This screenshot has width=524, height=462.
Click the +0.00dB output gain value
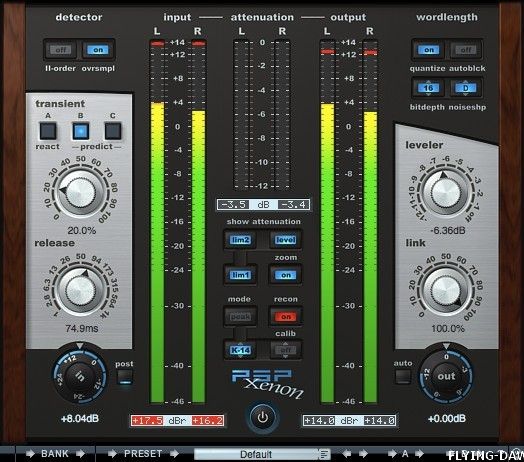pos(447,419)
